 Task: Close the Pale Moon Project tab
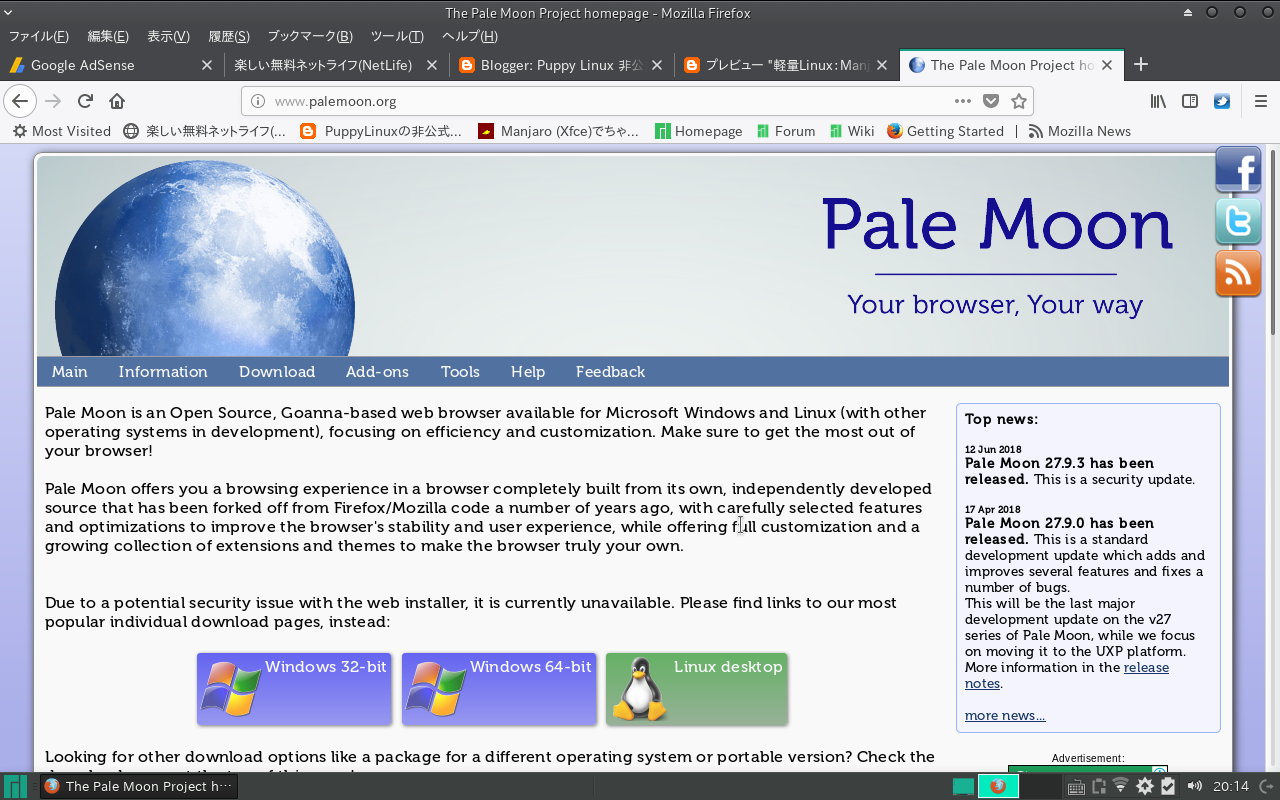coord(1107,65)
